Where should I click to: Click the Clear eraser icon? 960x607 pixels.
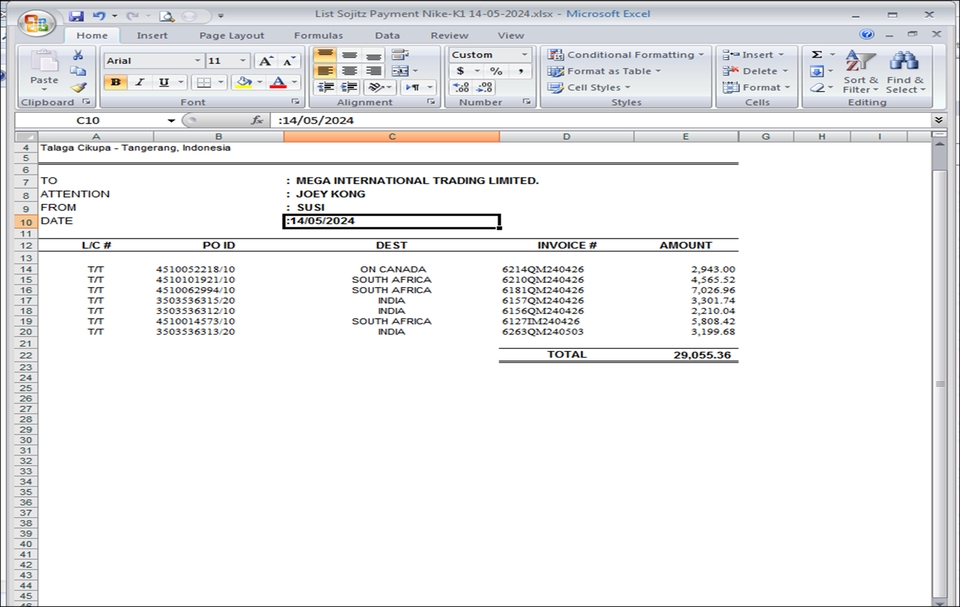(x=817, y=88)
